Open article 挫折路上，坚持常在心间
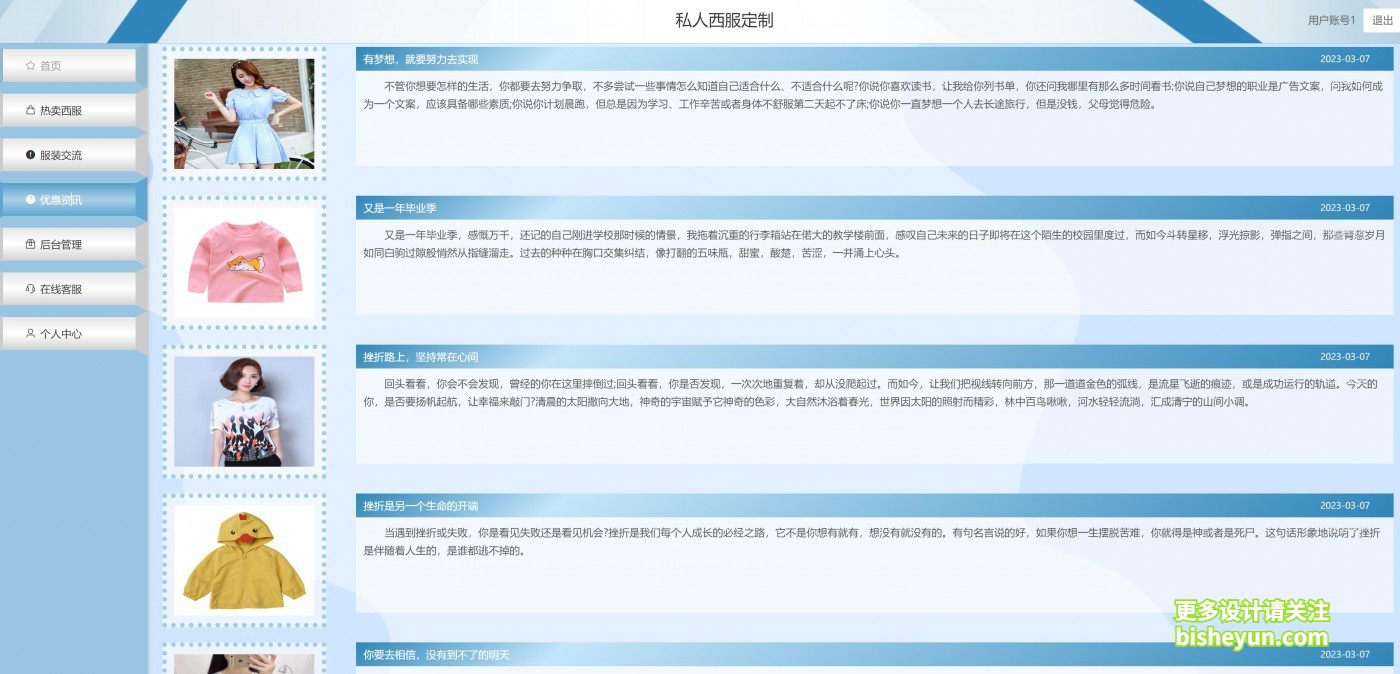The height and width of the screenshot is (674, 1400). (x=421, y=357)
